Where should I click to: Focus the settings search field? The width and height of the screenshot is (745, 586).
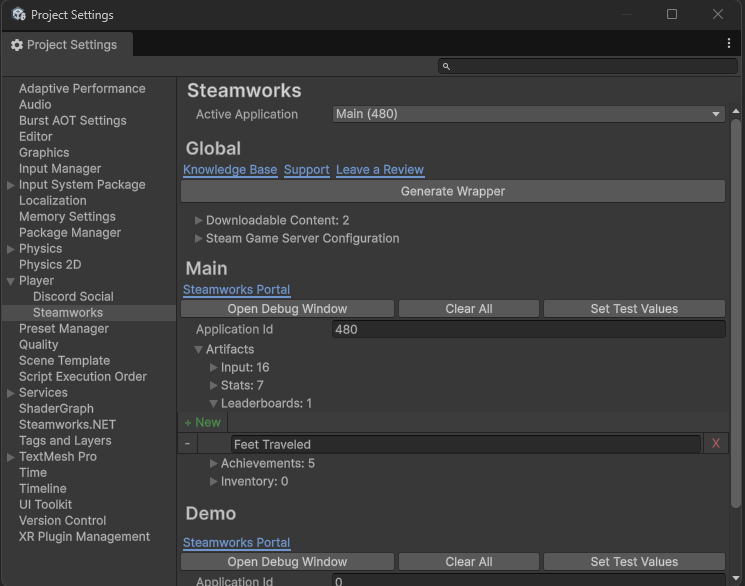(588, 66)
